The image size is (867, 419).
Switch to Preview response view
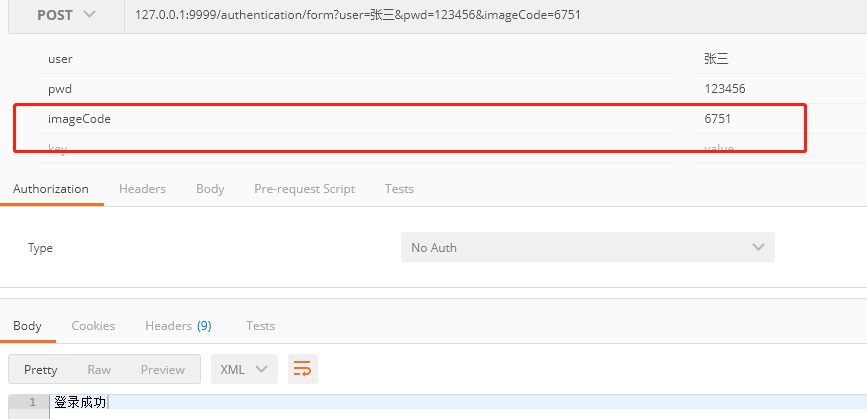(162, 369)
